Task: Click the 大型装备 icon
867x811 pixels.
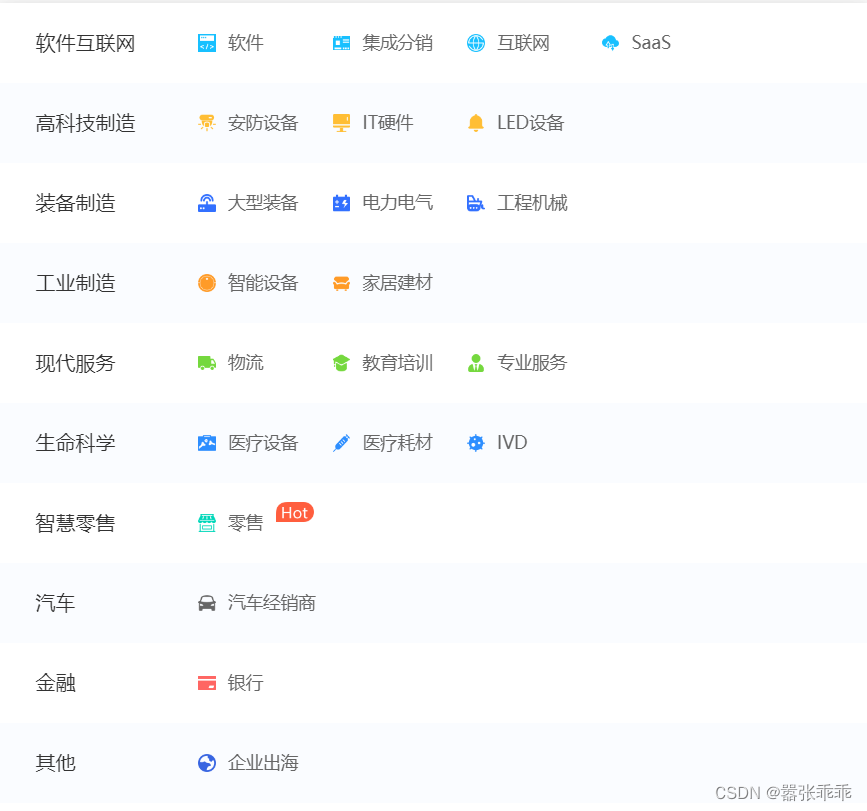Action: (x=207, y=203)
